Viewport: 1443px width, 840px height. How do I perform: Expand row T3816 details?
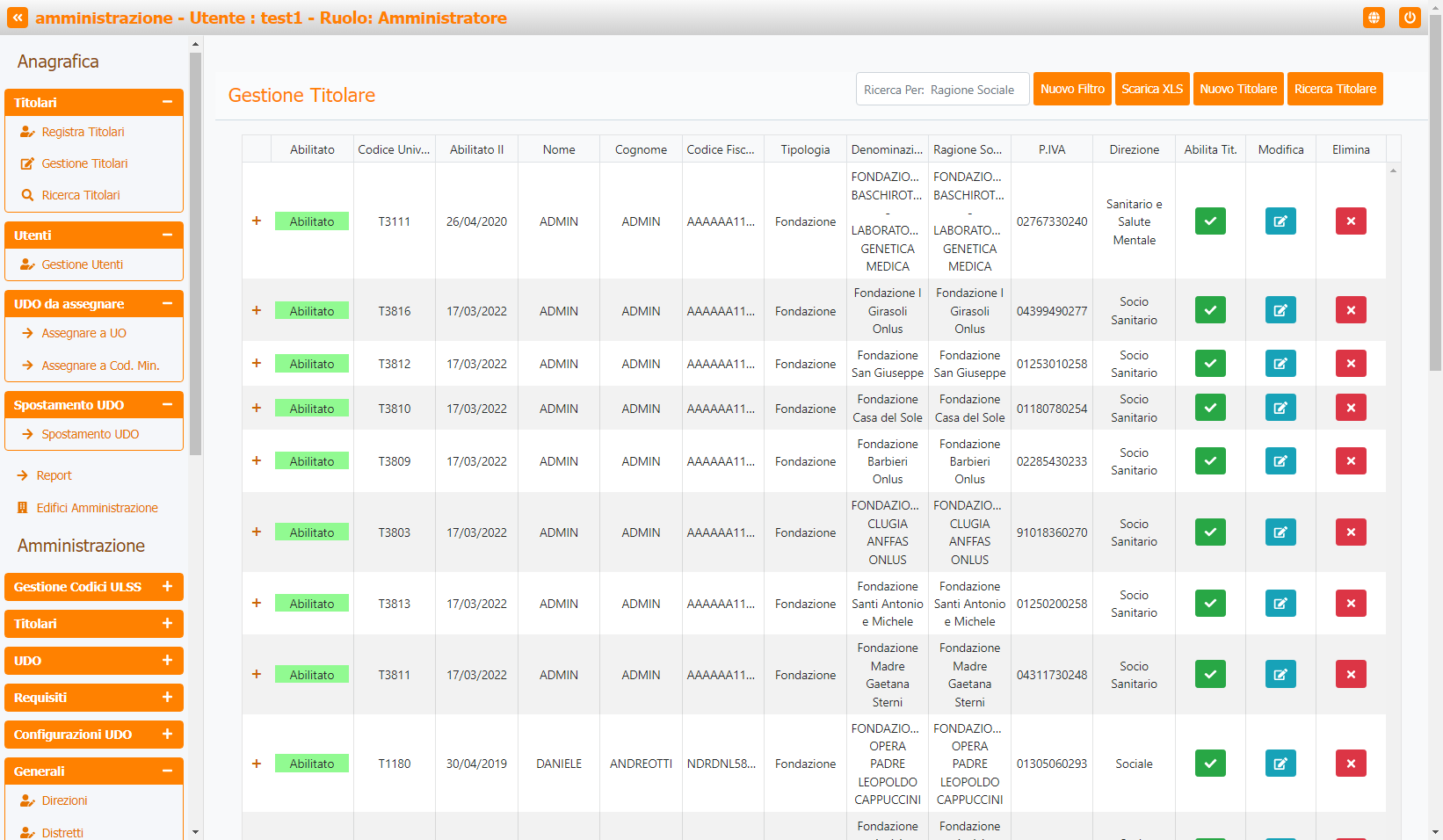pyautogui.click(x=257, y=311)
